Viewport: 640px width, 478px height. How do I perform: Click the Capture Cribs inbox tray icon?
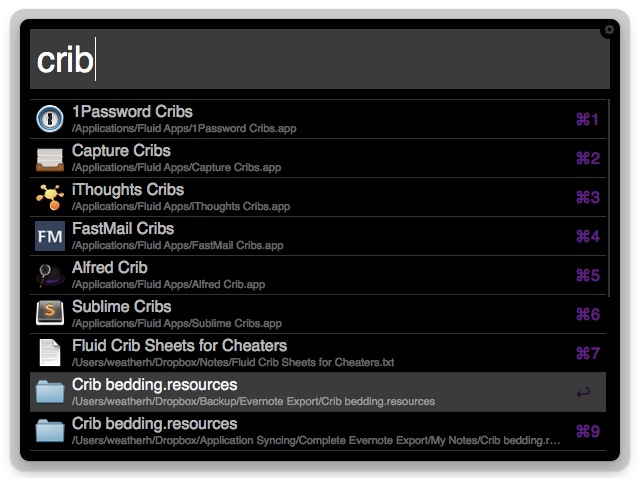pos(50,159)
